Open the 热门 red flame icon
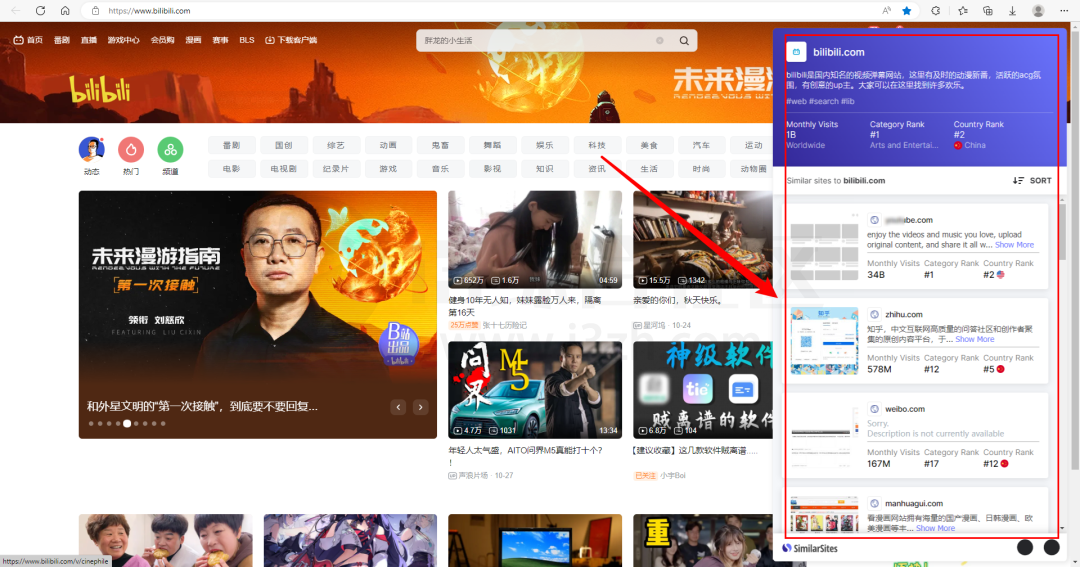 point(131,150)
